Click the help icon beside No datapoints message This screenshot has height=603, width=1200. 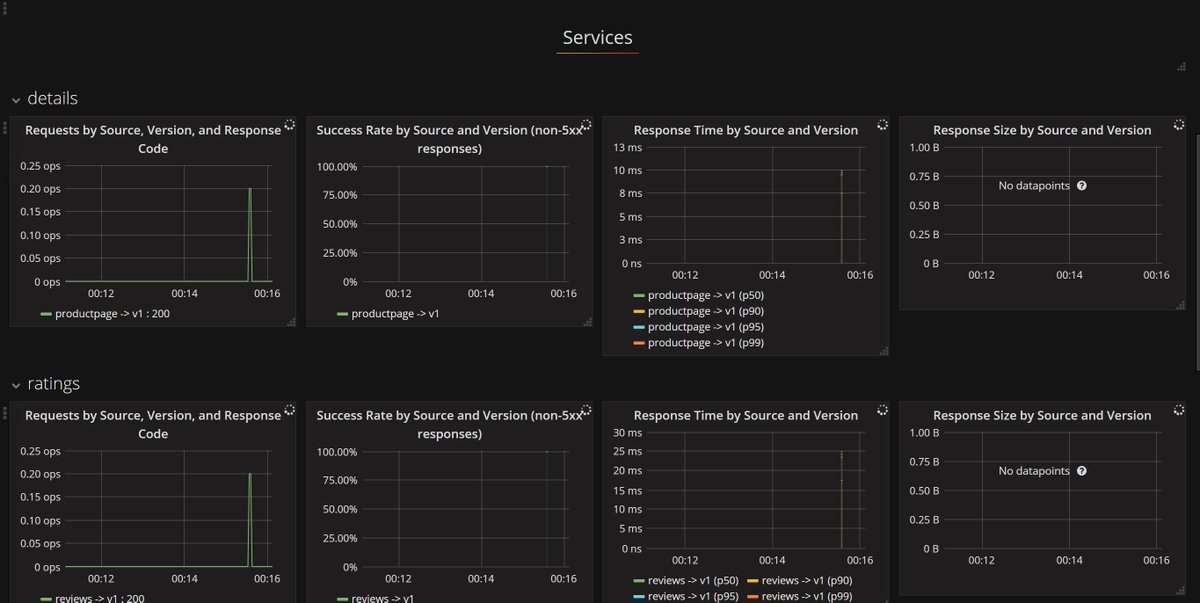pyautogui.click(x=1081, y=185)
